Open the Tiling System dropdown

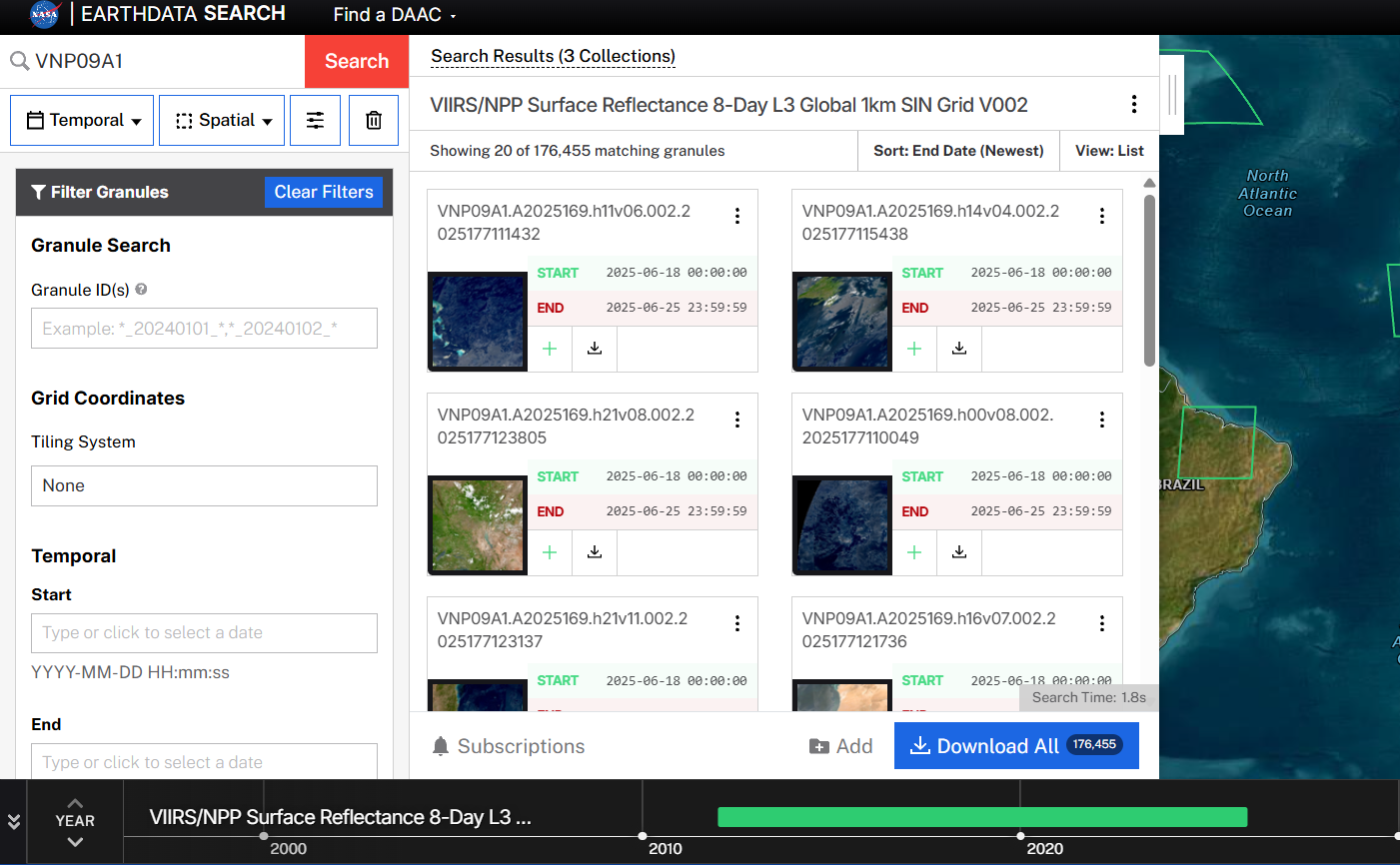(204, 485)
